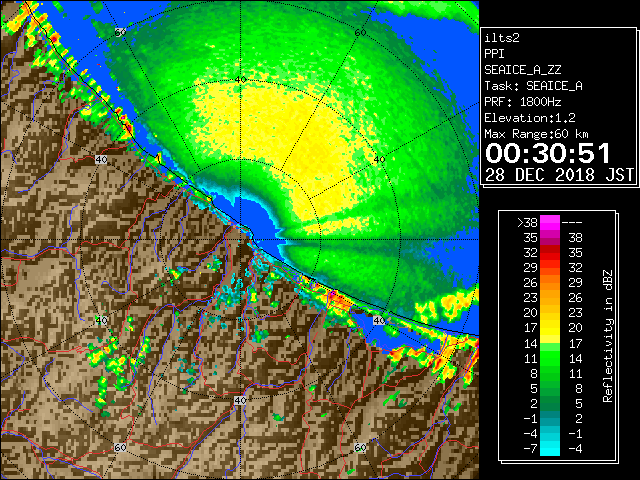Image resolution: width=640 pixels, height=480 pixels.
Task: Click the "60" ring label in the upper-left sea
Action: (120, 32)
